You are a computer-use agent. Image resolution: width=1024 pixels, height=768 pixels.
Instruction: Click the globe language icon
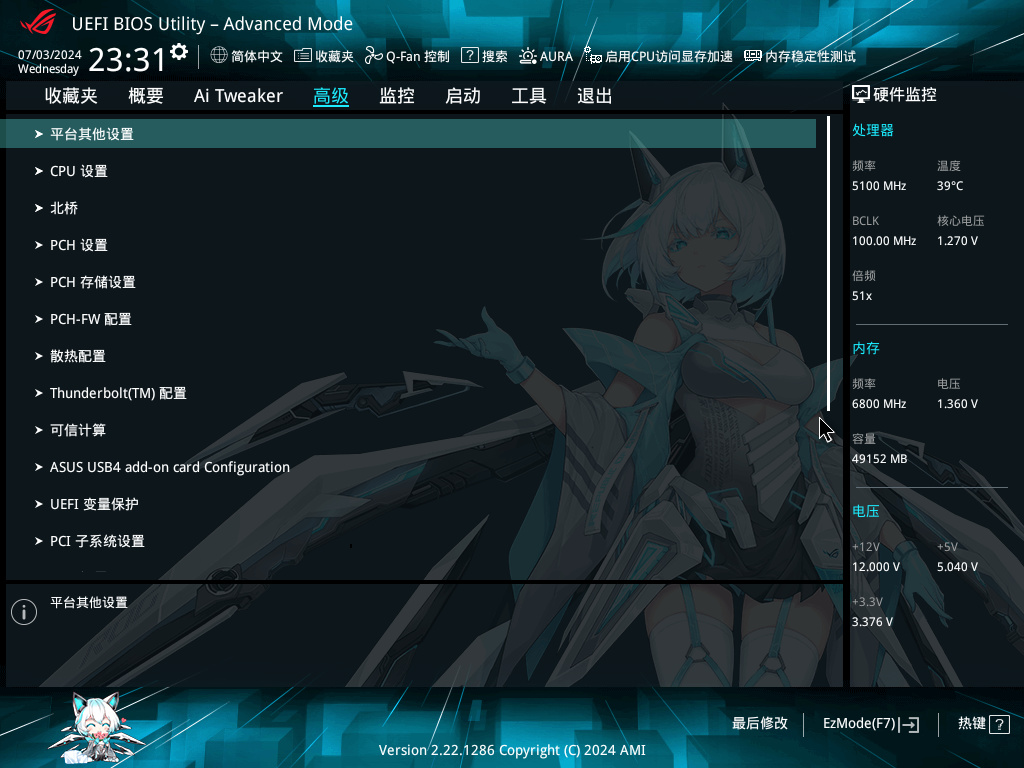coord(219,56)
